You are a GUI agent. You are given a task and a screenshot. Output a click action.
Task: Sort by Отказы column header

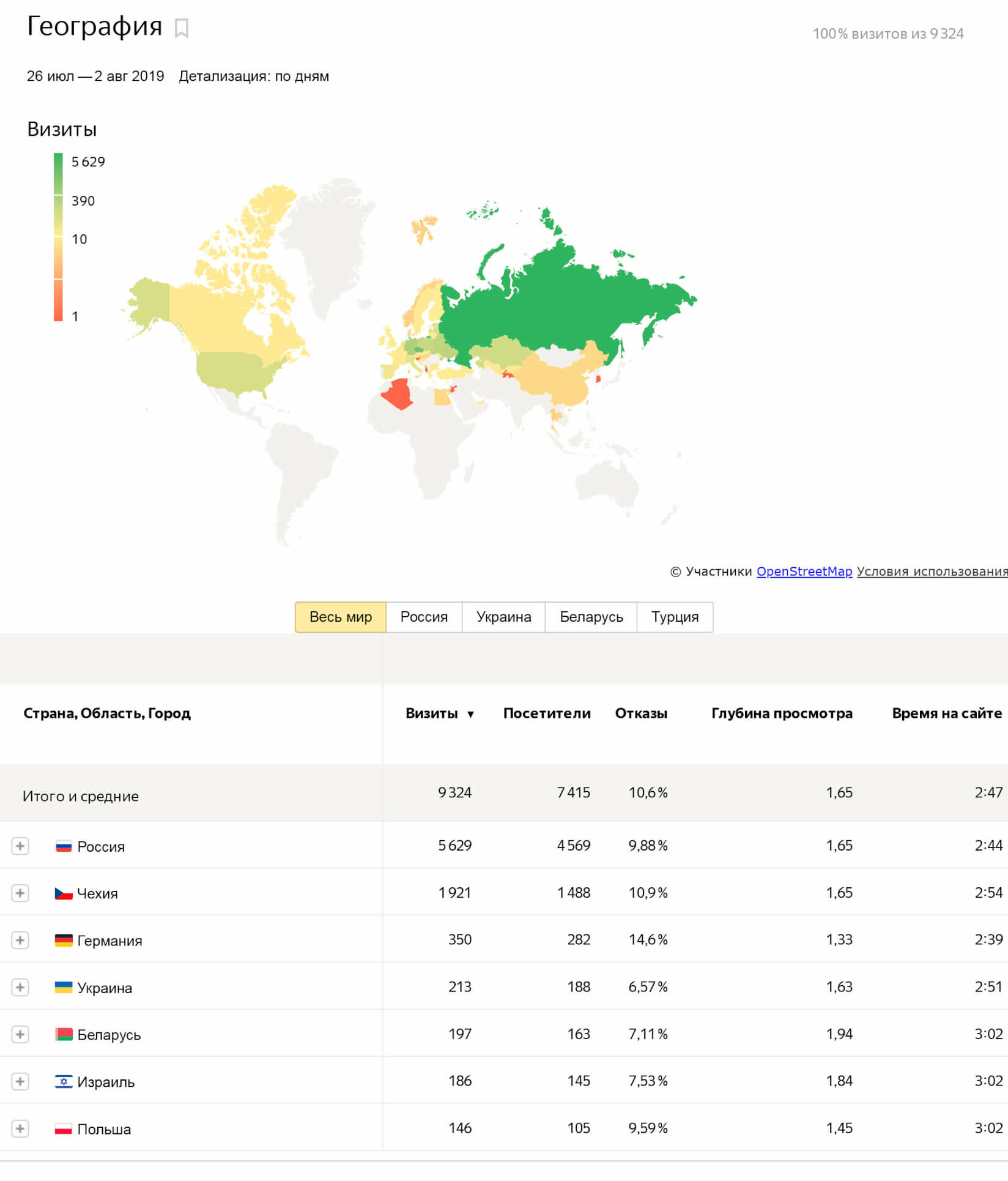click(640, 713)
